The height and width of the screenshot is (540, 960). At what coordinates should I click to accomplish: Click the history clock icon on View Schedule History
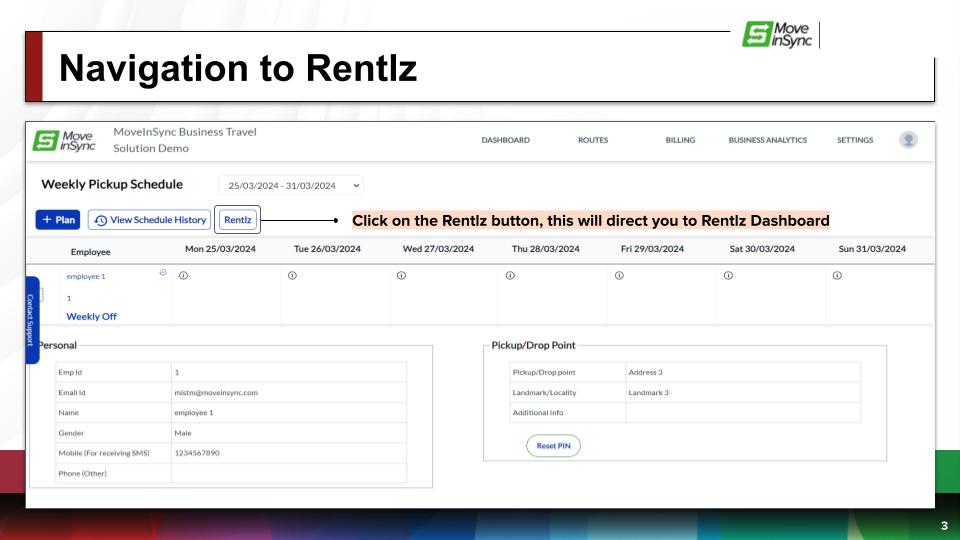100,220
